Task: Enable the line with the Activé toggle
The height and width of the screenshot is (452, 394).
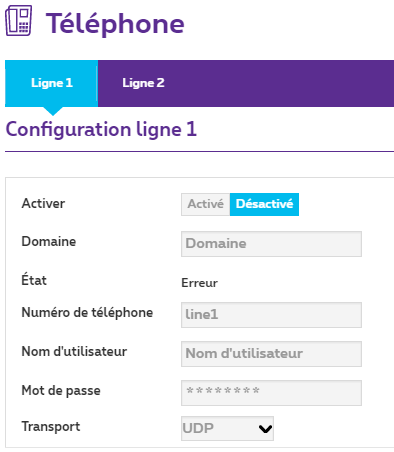Action: coord(206,204)
